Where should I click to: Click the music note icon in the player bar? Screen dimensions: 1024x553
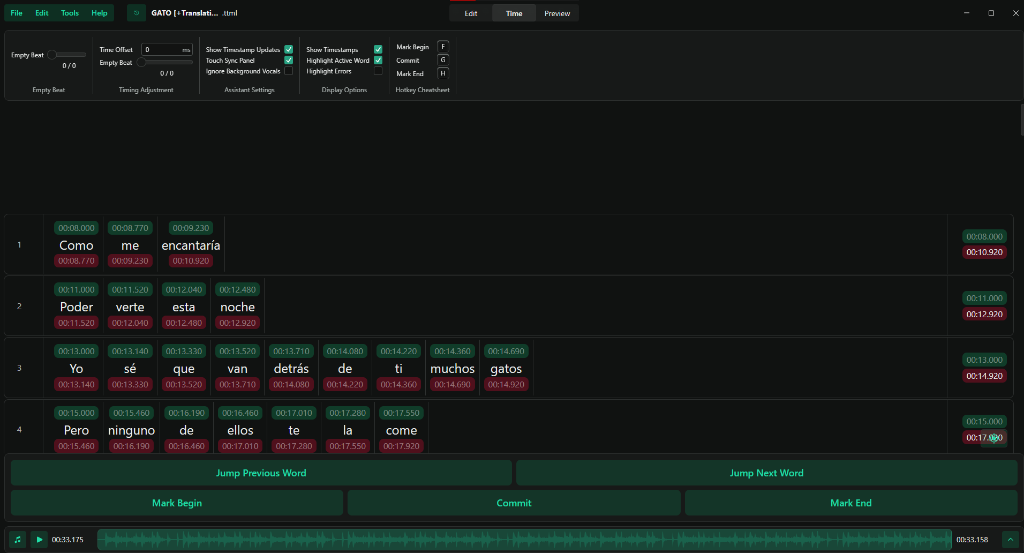point(18,539)
